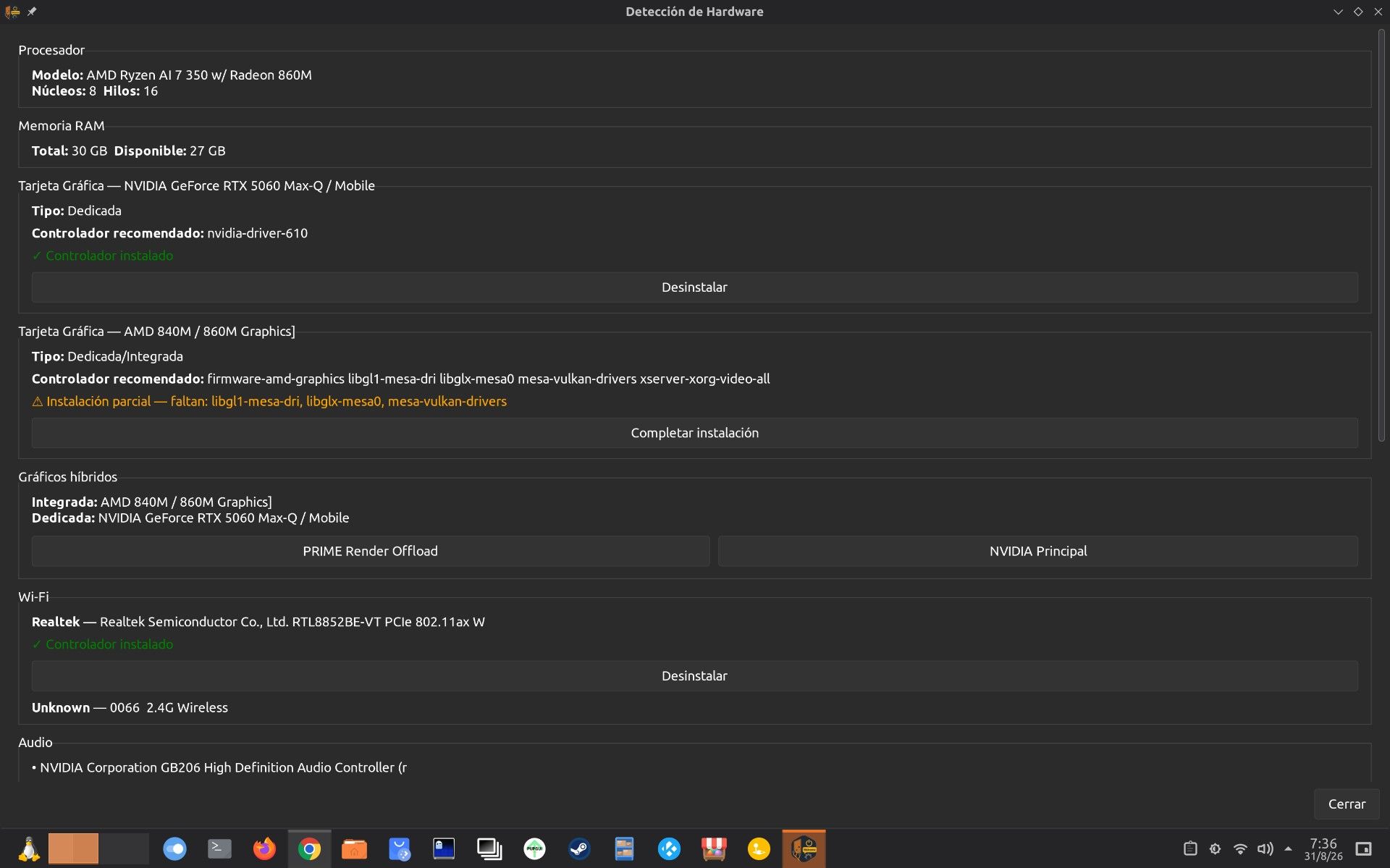The image size is (1390, 868).
Task: Click Controlador instalado under the NVIDIA card
Action: coord(102,256)
